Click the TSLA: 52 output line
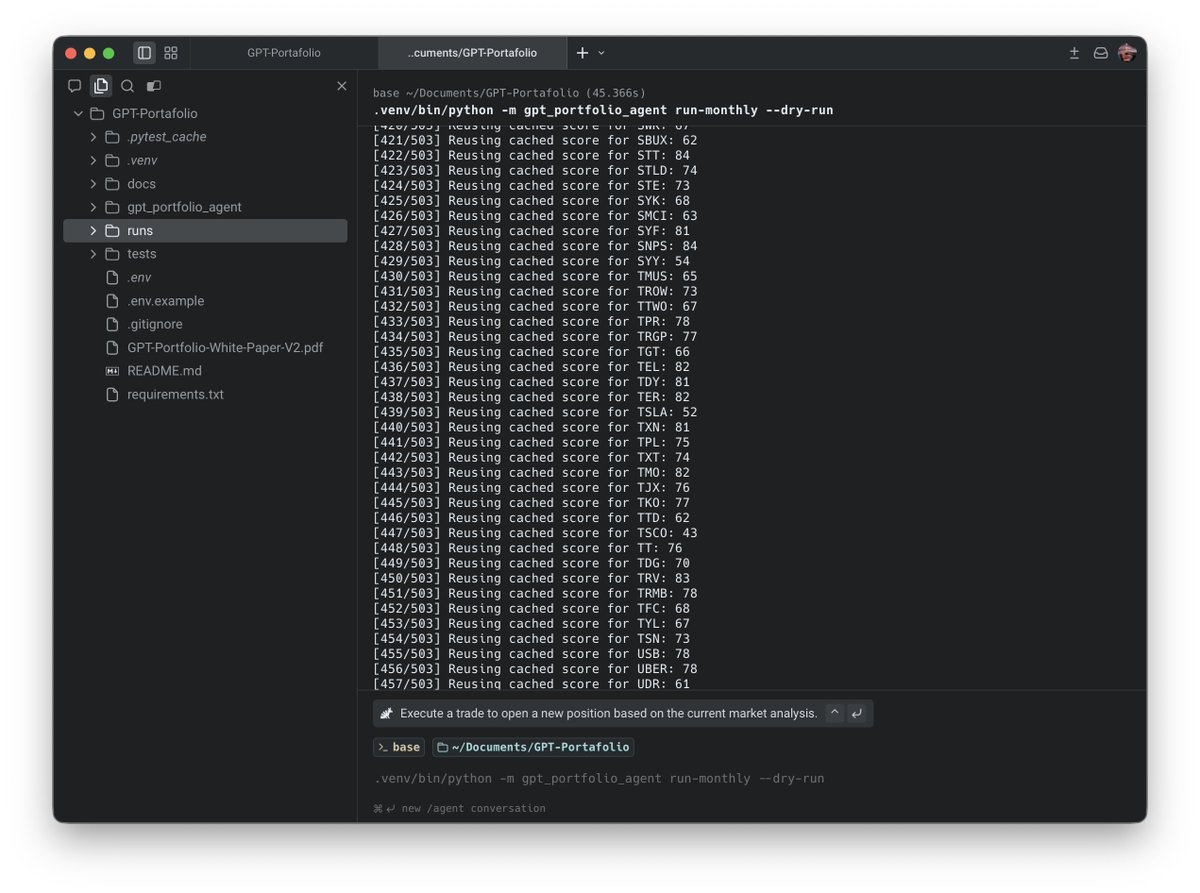The height and width of the screenshot is (893, 1200). pyautogui.click(x=535, y=412)
